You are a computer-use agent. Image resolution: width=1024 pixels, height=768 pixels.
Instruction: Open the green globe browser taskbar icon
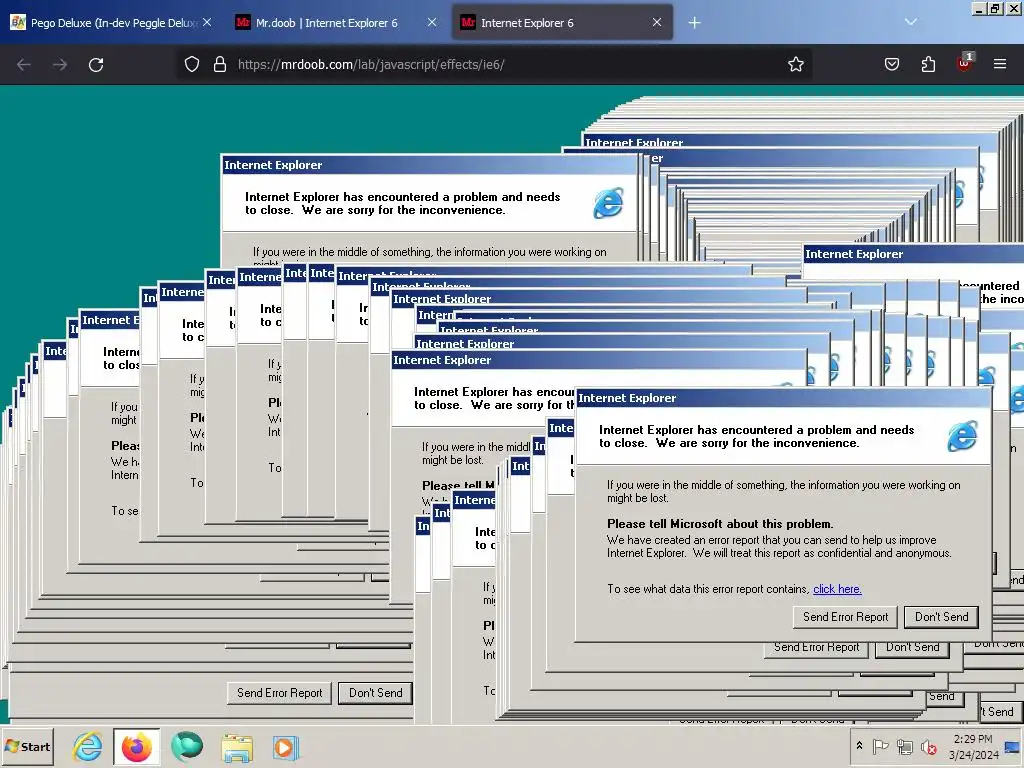point(187,747)
